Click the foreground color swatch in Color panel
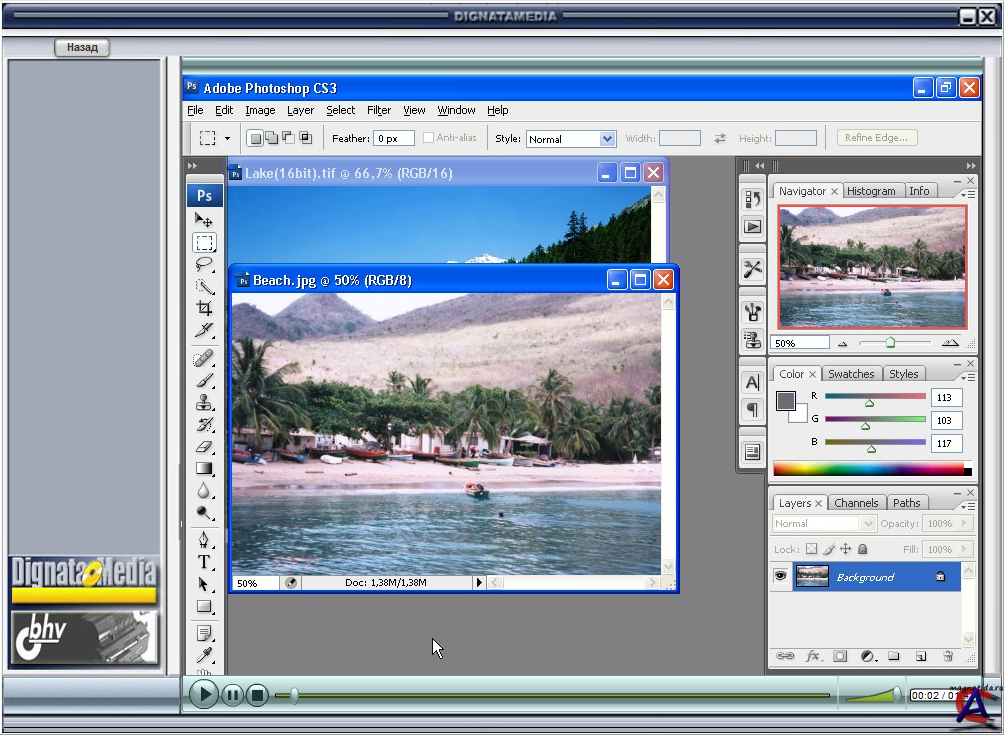The image size is (1004, 735). point(786,400)
